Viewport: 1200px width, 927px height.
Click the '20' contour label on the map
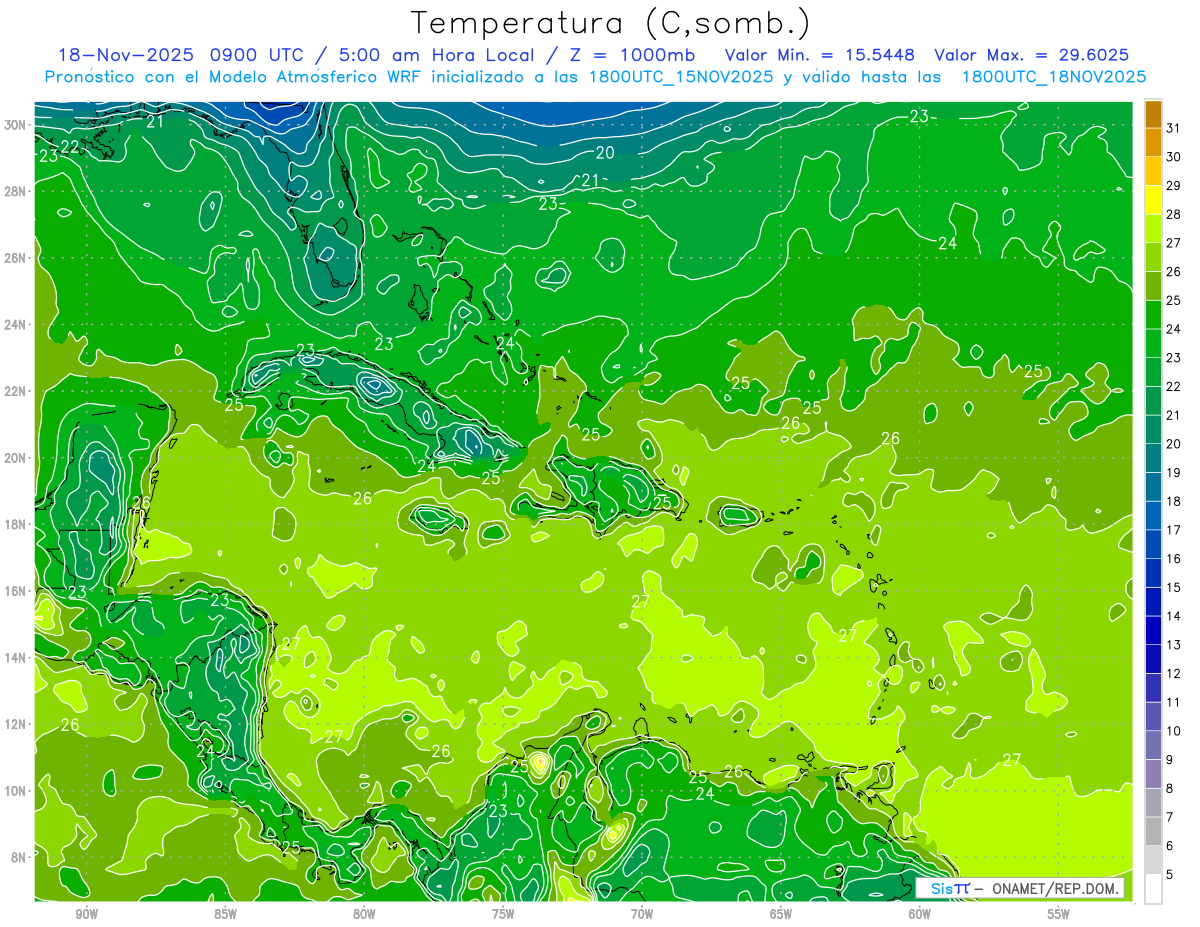[x=605, y=153]
